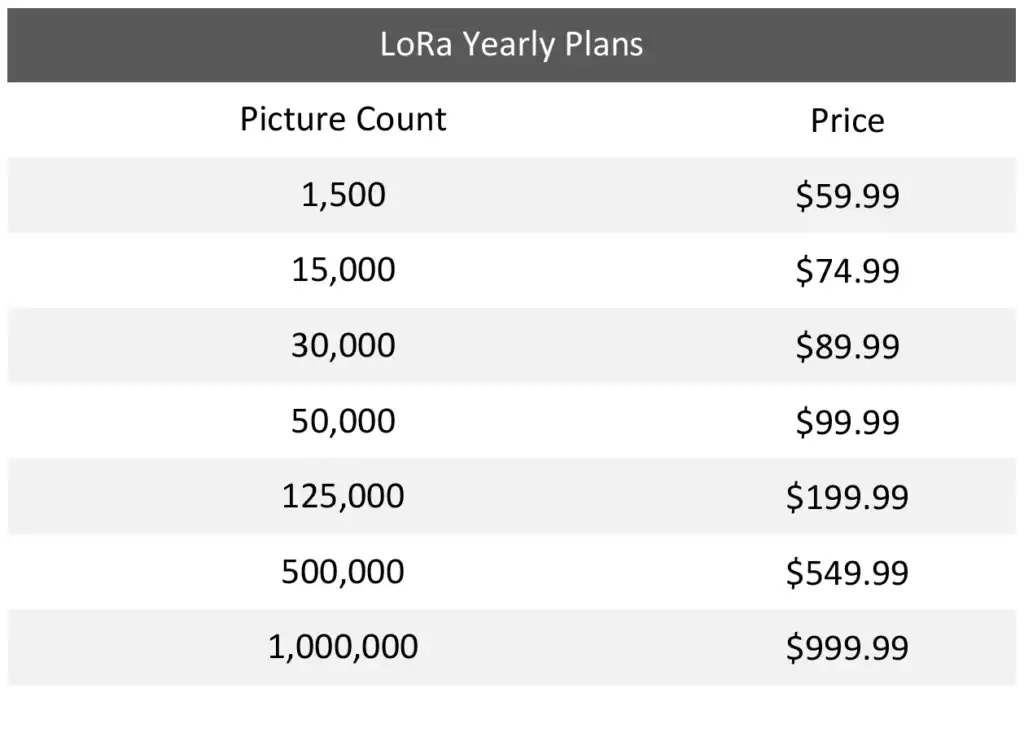The height and width of the screenshot is (733, 1024).
Task: Click the $59.99 price cell
Action: click(847, 196)
